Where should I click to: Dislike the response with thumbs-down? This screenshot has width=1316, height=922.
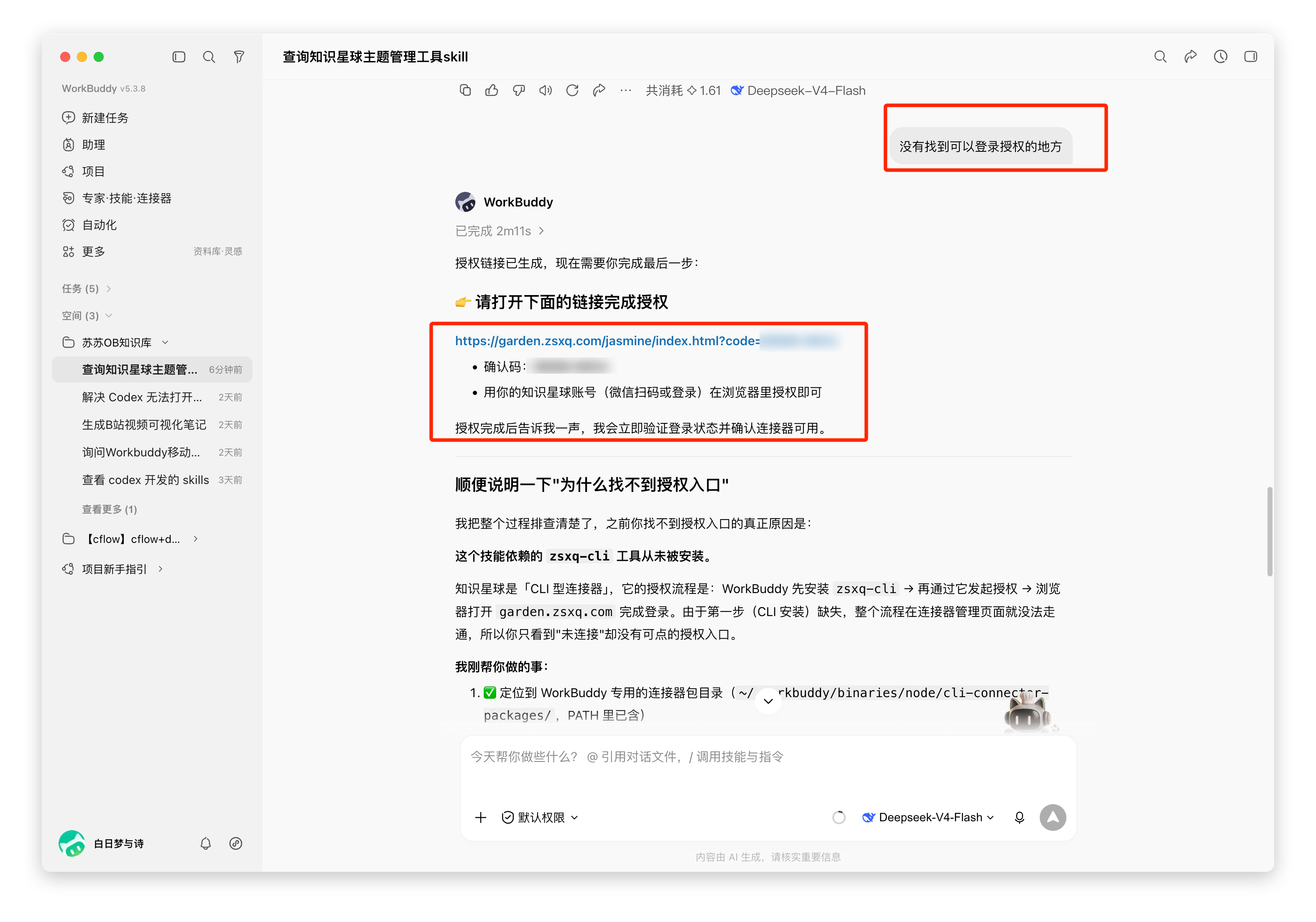(x=519, y=91)
